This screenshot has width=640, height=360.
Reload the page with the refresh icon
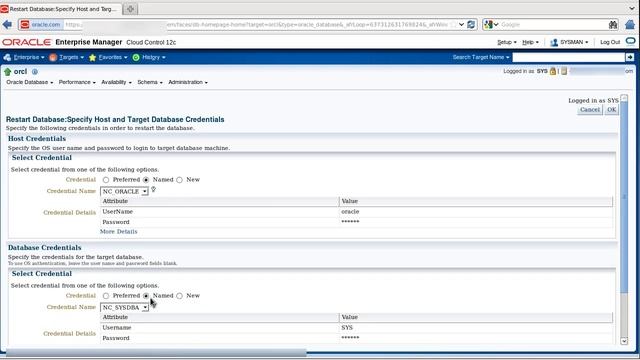tap(471, 24)
